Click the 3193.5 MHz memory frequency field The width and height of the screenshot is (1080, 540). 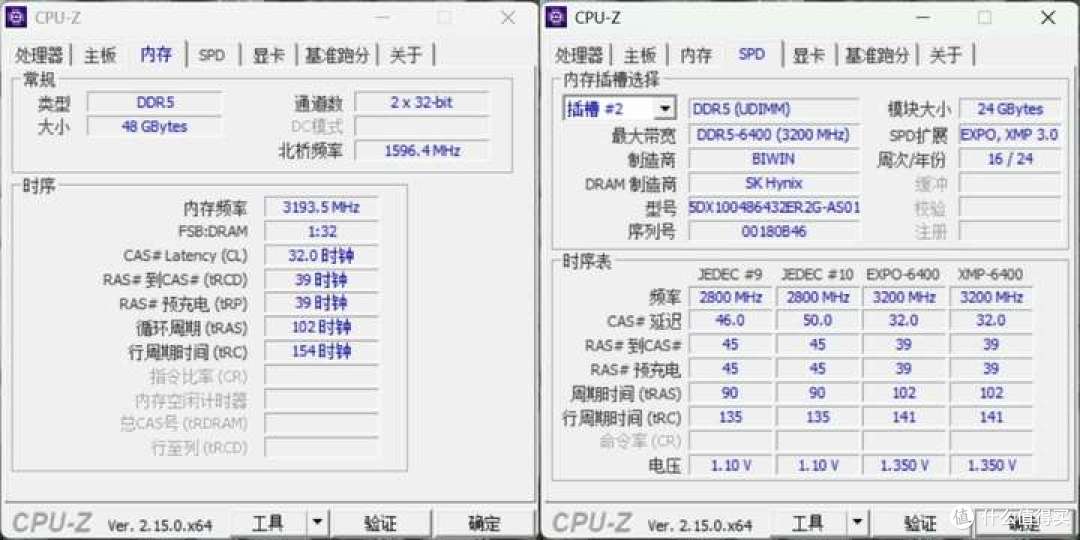click(321, 207)
